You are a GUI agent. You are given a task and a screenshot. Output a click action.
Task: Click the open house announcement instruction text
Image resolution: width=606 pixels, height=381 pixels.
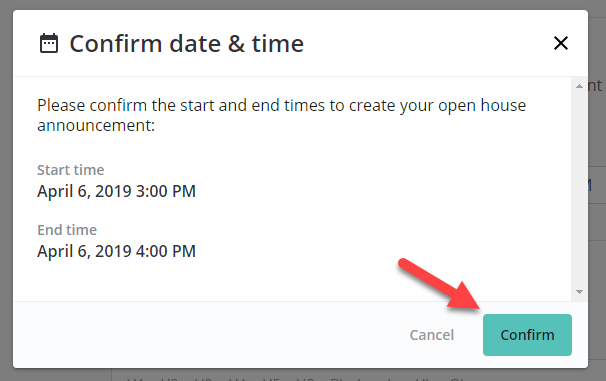[x=281, y=115]
